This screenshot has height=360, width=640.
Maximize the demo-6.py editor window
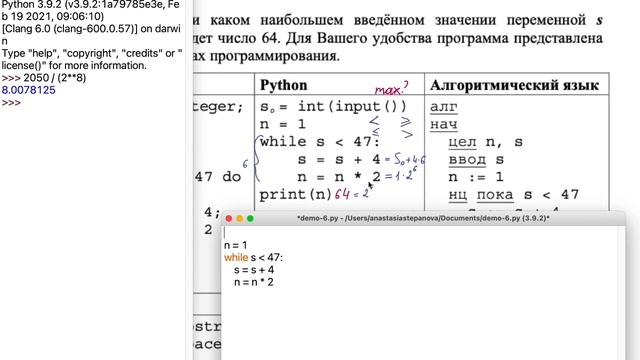pos(250,219)
